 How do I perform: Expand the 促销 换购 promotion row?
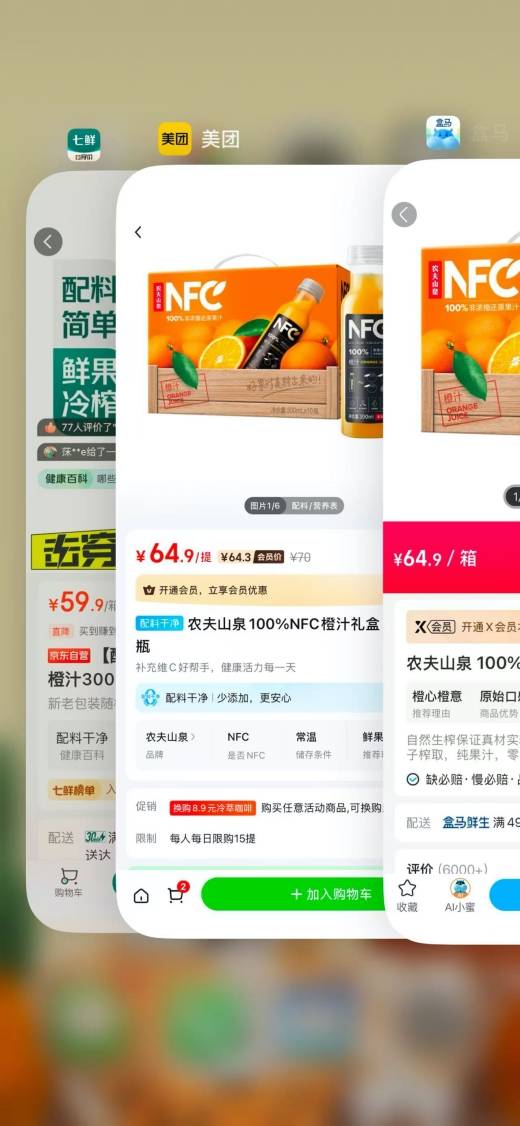259,808
